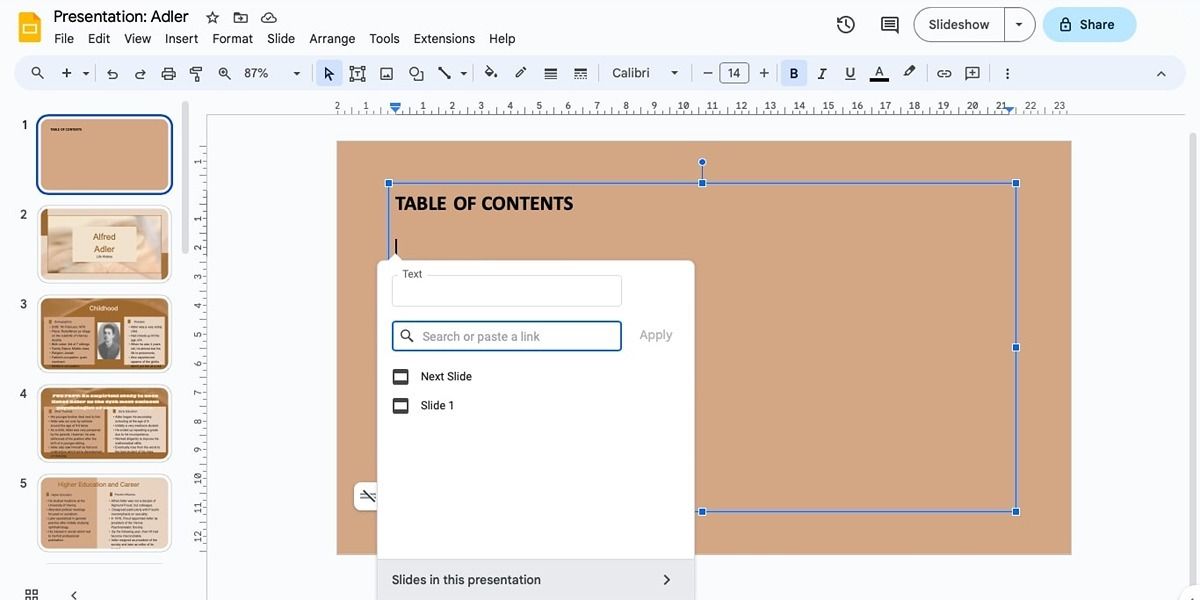Image resolution: width=1200 pixels, height=600 pixels.
Task: Click the Apply button
Action: point(655,334)
